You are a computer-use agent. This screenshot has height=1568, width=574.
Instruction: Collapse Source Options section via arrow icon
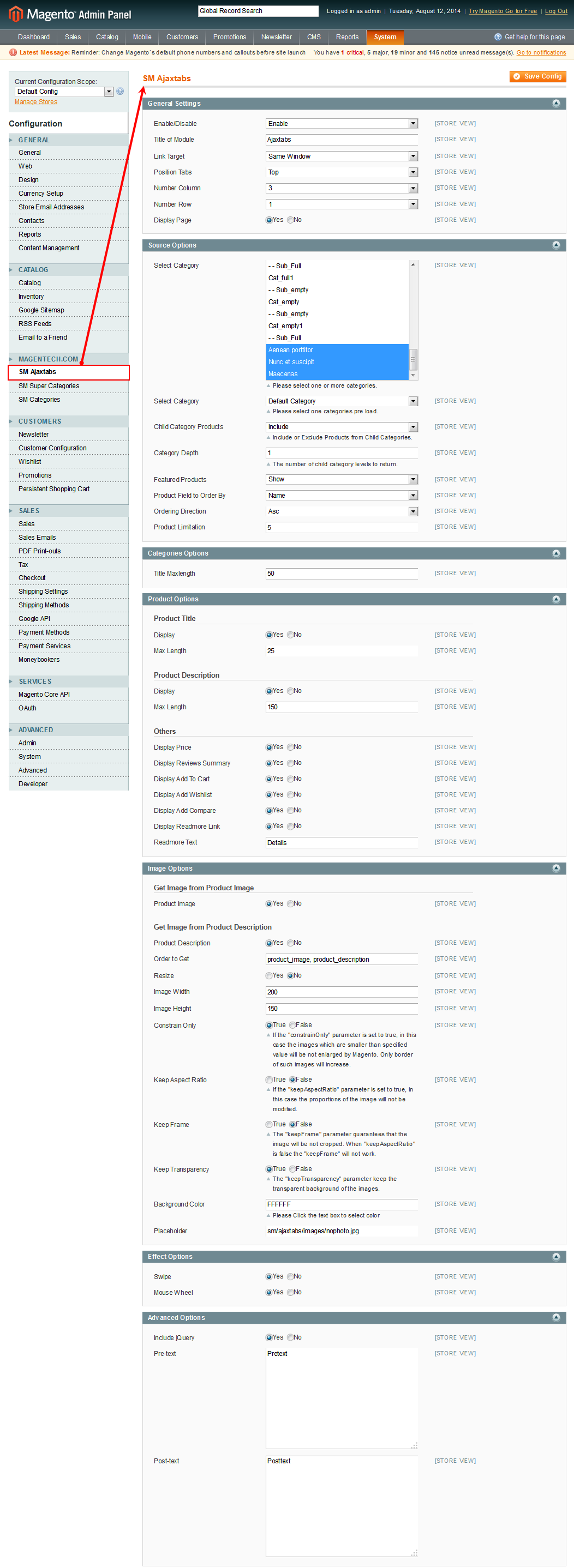pos(555,245)
